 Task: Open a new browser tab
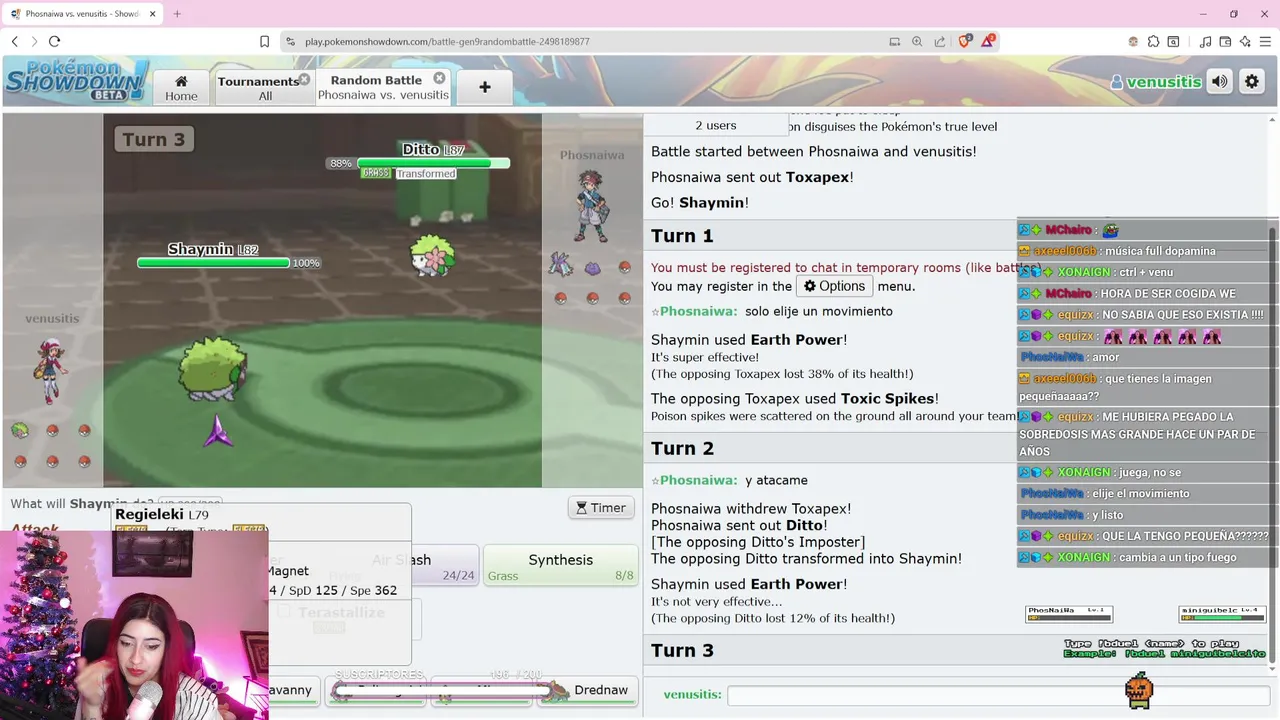[x=177, y=14]
